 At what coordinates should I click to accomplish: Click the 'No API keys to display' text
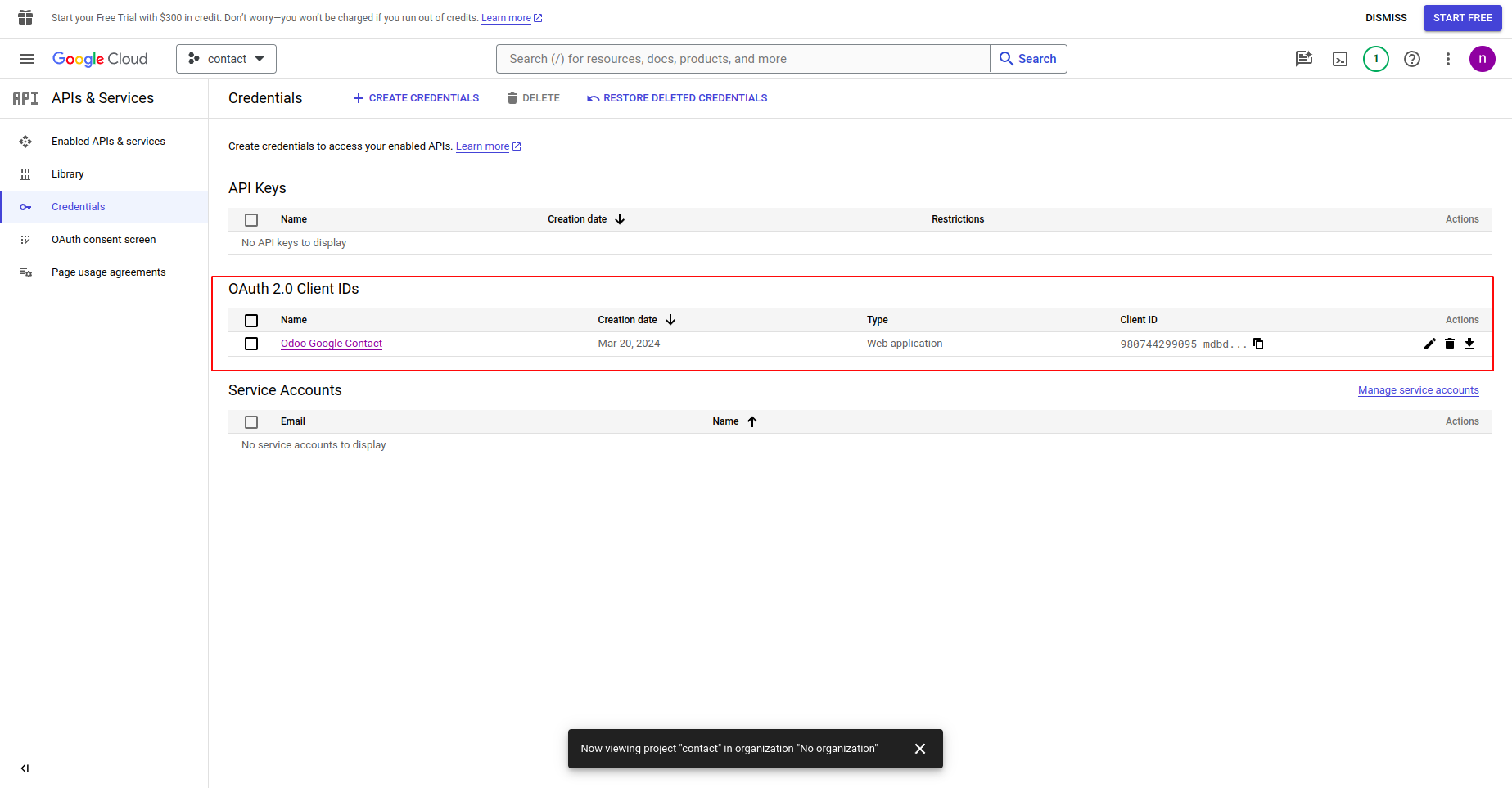coord(294,243)
